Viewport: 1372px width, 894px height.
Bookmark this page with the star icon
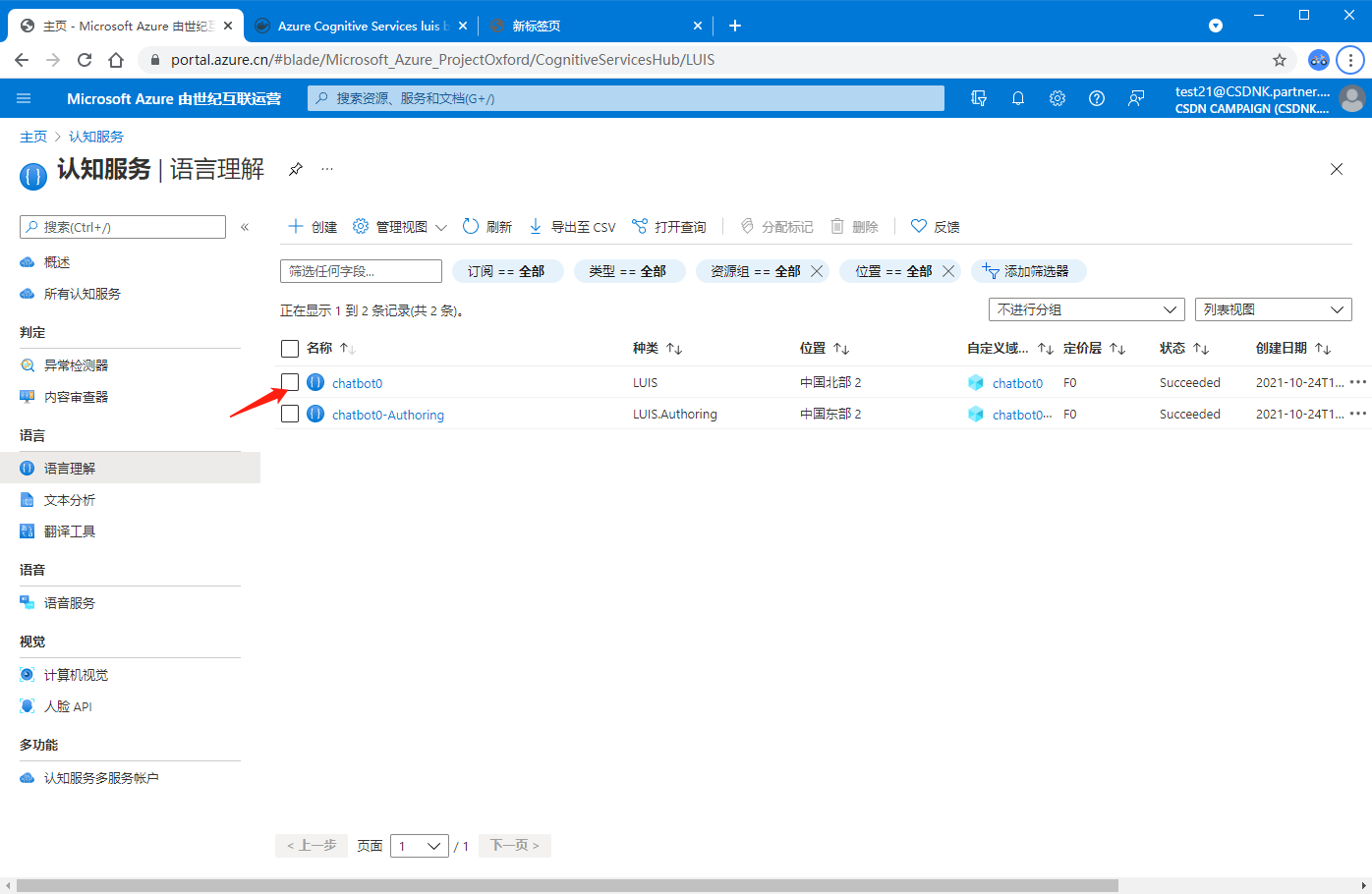tap(1280, 60)
